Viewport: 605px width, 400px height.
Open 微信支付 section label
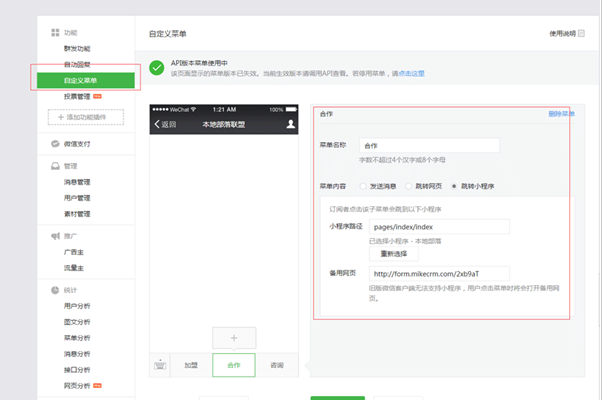(x=77, y=144)
